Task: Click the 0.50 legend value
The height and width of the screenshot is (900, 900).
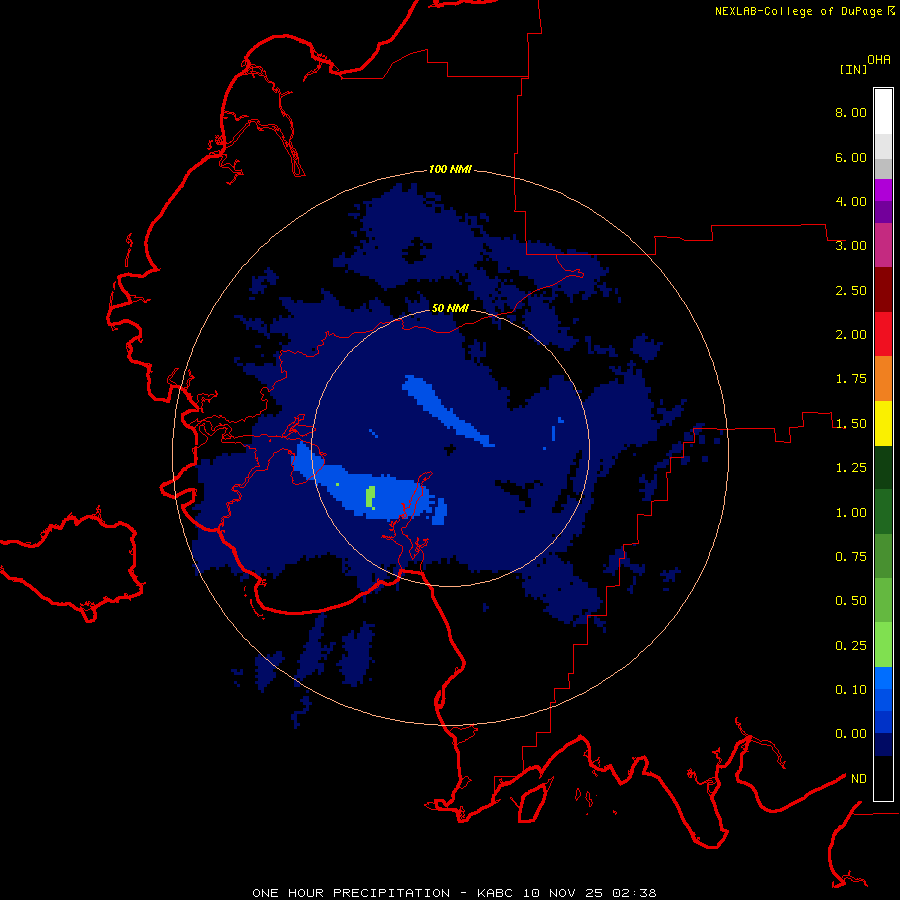Action: pyautogui.click(x=851, y=601)
